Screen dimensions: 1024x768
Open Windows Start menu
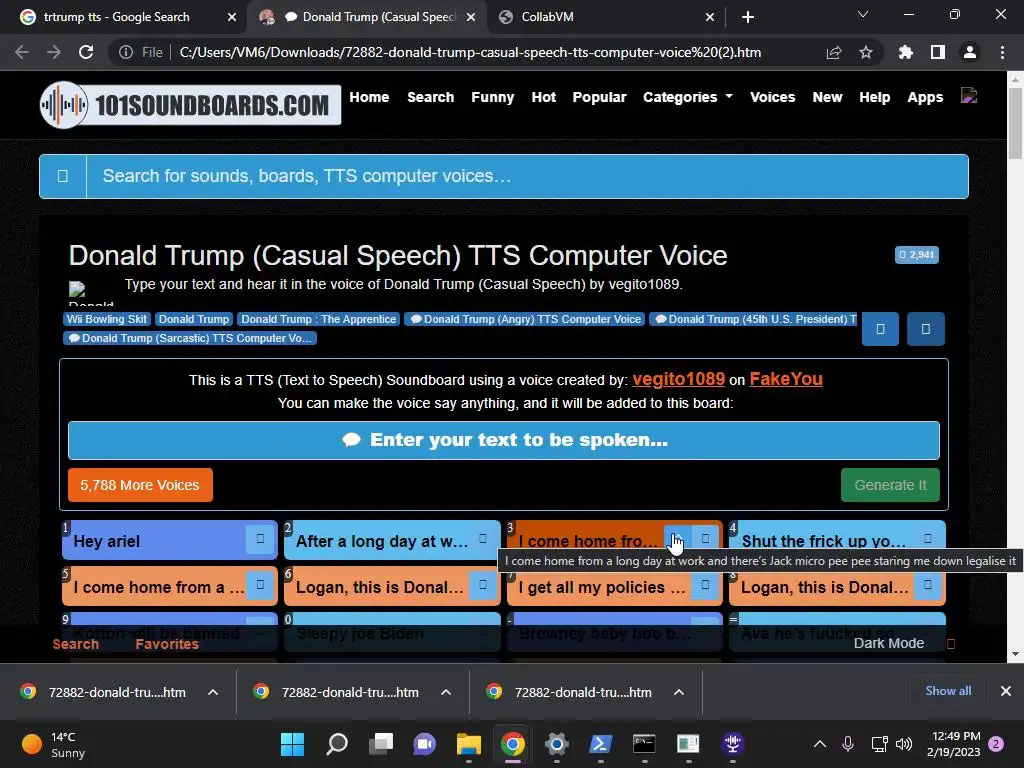[292, 744]
